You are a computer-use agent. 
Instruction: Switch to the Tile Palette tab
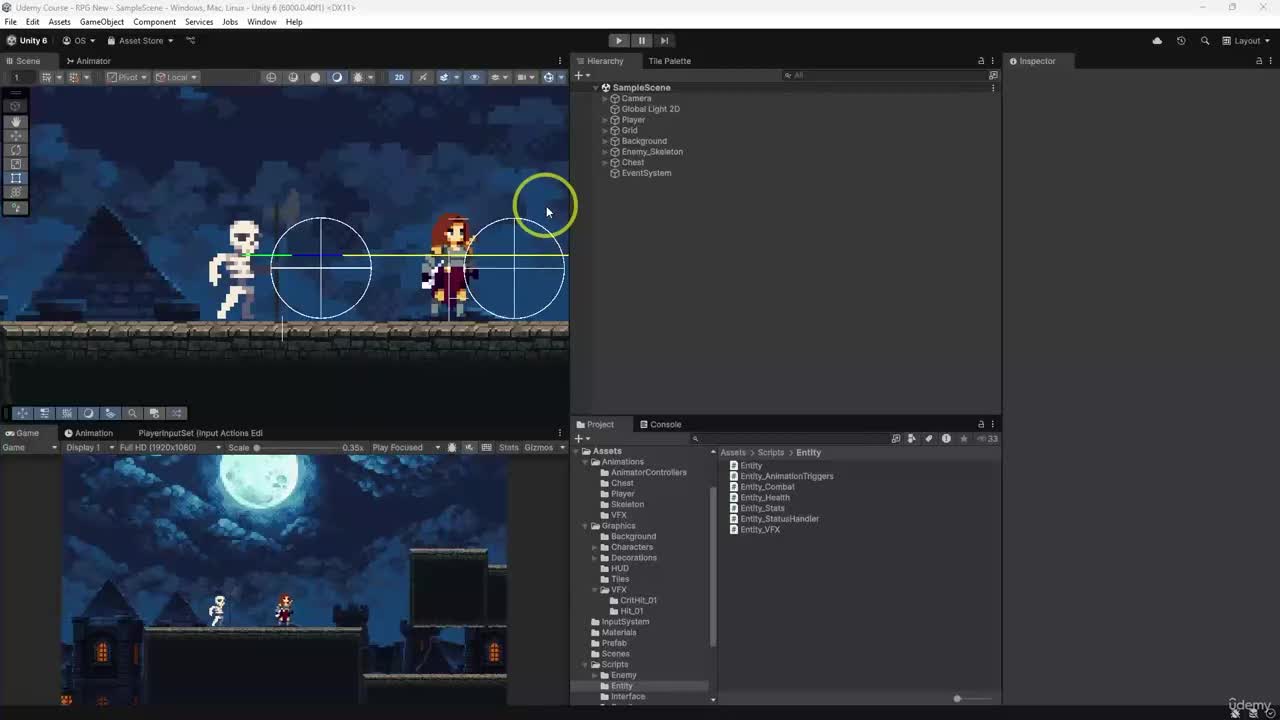(669, 61)
